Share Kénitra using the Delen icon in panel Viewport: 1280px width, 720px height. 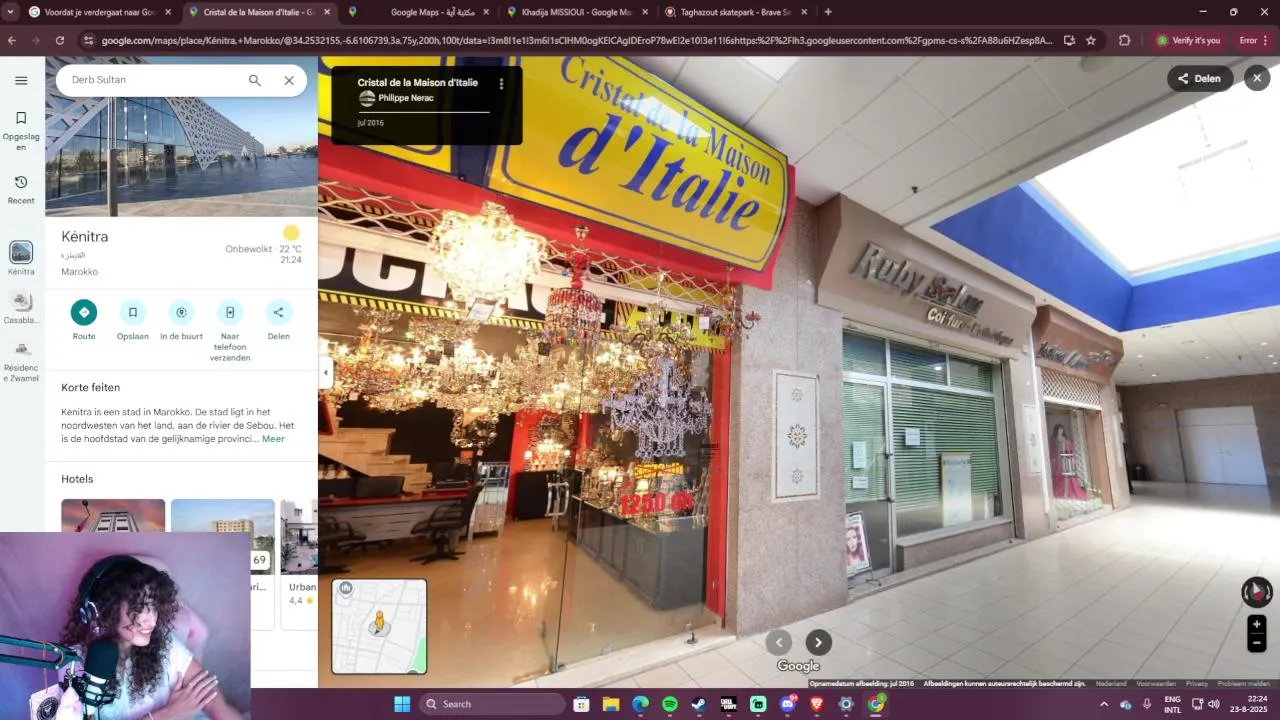(278, 320)
